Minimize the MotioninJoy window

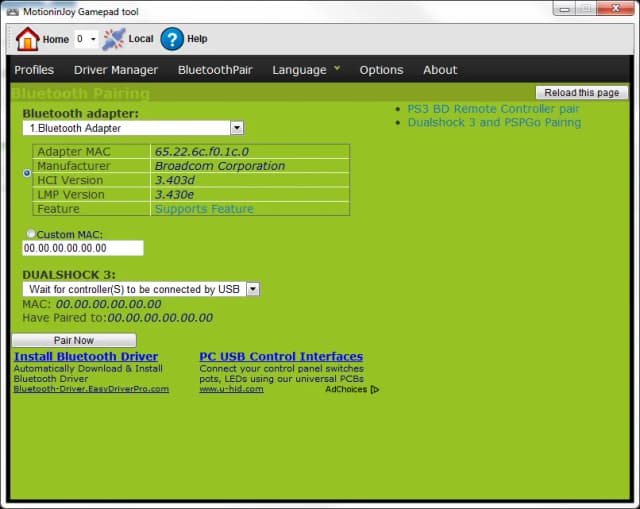coord(564,9)
